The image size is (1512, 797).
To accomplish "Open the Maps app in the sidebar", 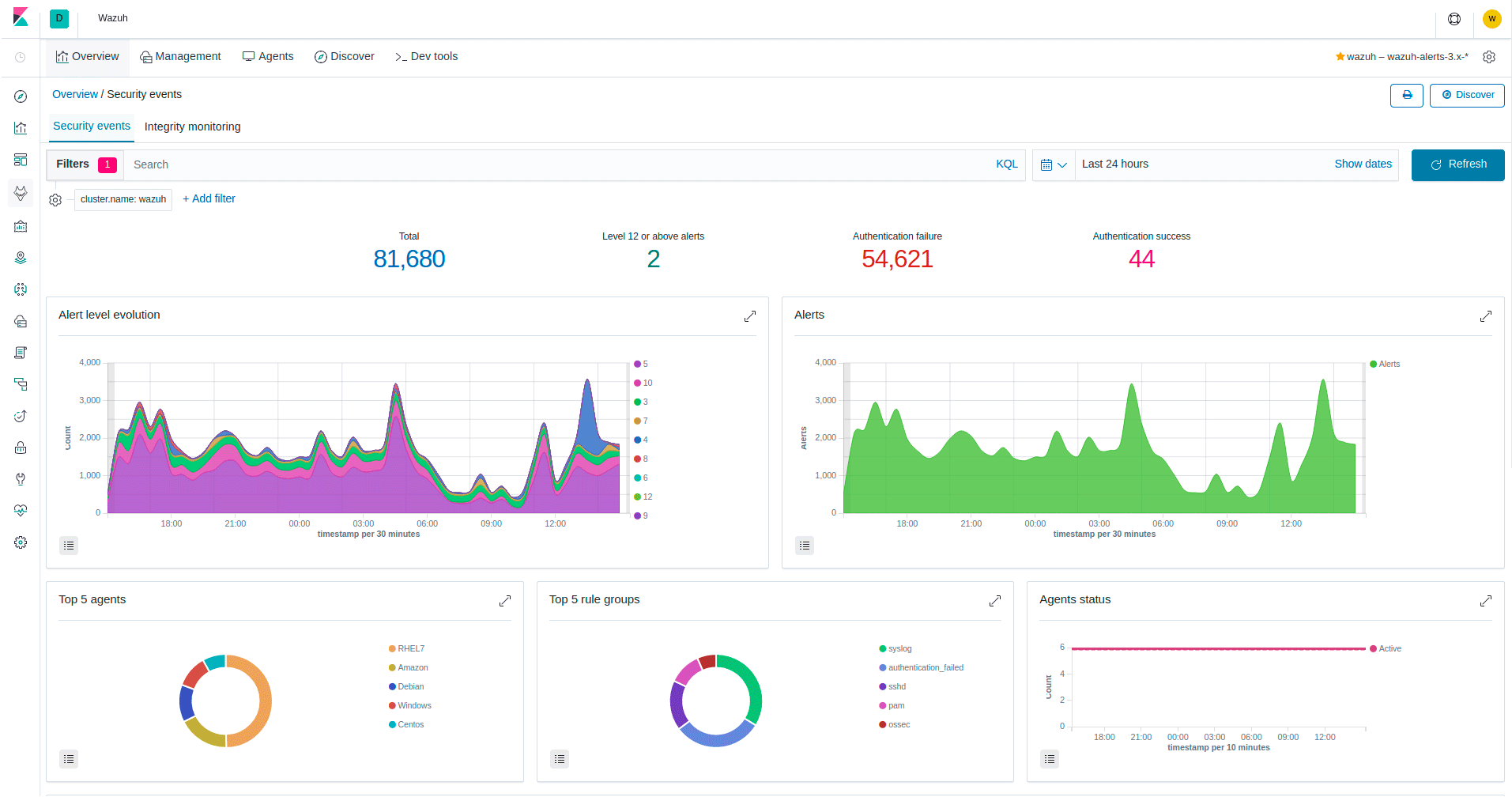I will pos(21,258).
